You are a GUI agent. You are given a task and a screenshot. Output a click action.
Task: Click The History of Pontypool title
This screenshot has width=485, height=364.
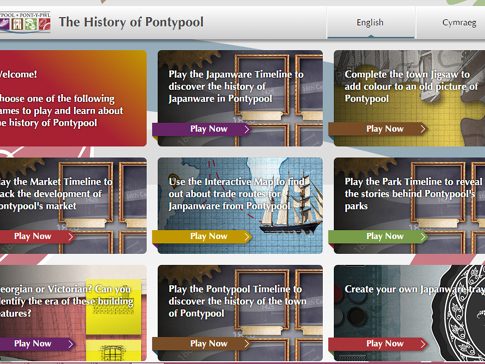tap(131, 22)
